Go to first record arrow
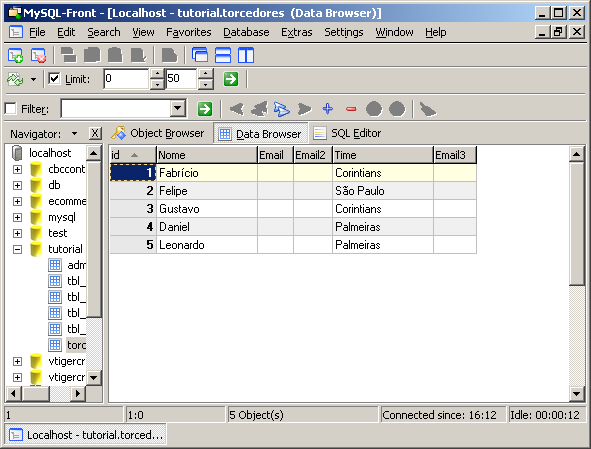The width and height of the screenshot is (591, 449). tap(237, 109)
